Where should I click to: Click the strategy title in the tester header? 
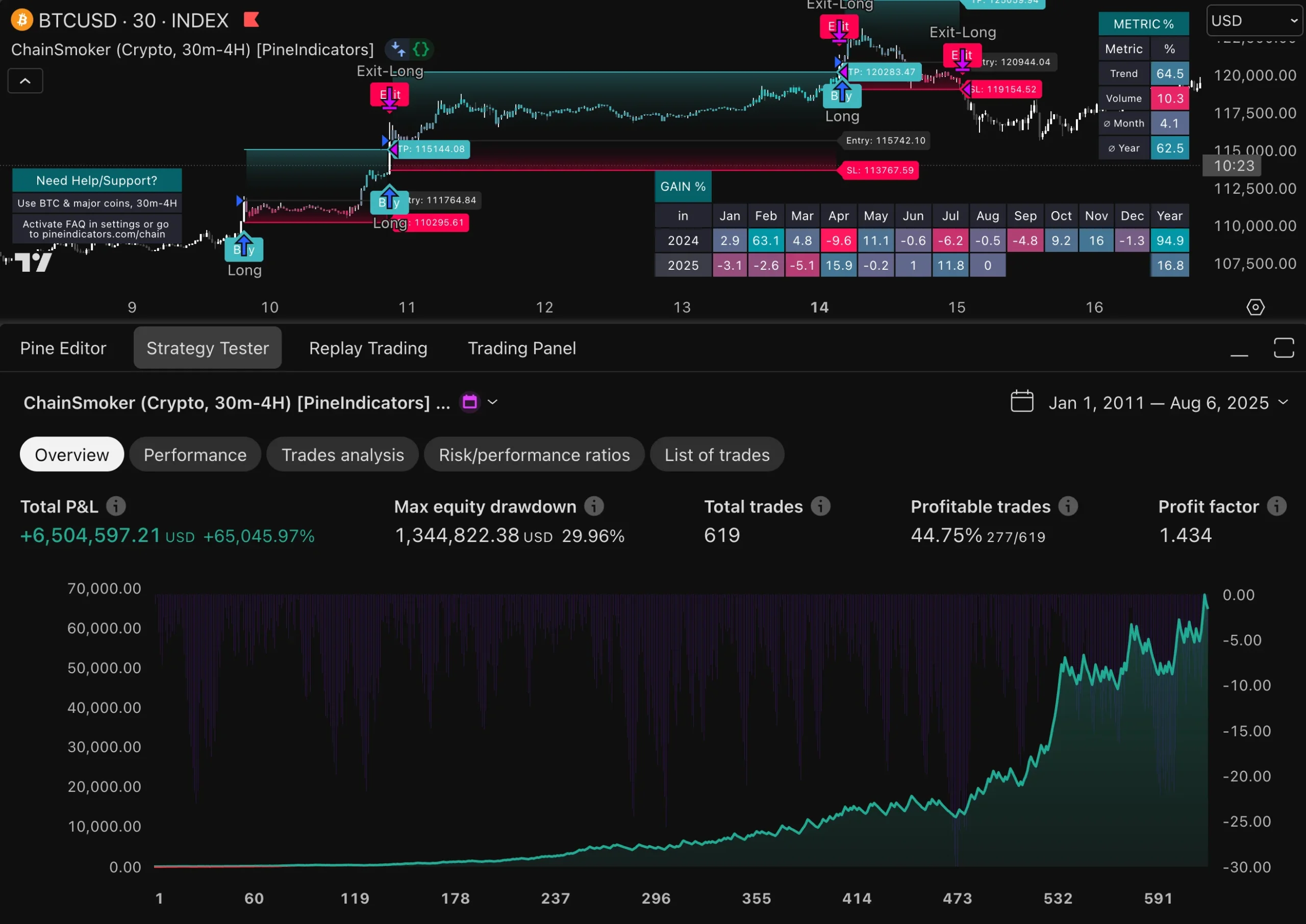click(237, 402)
